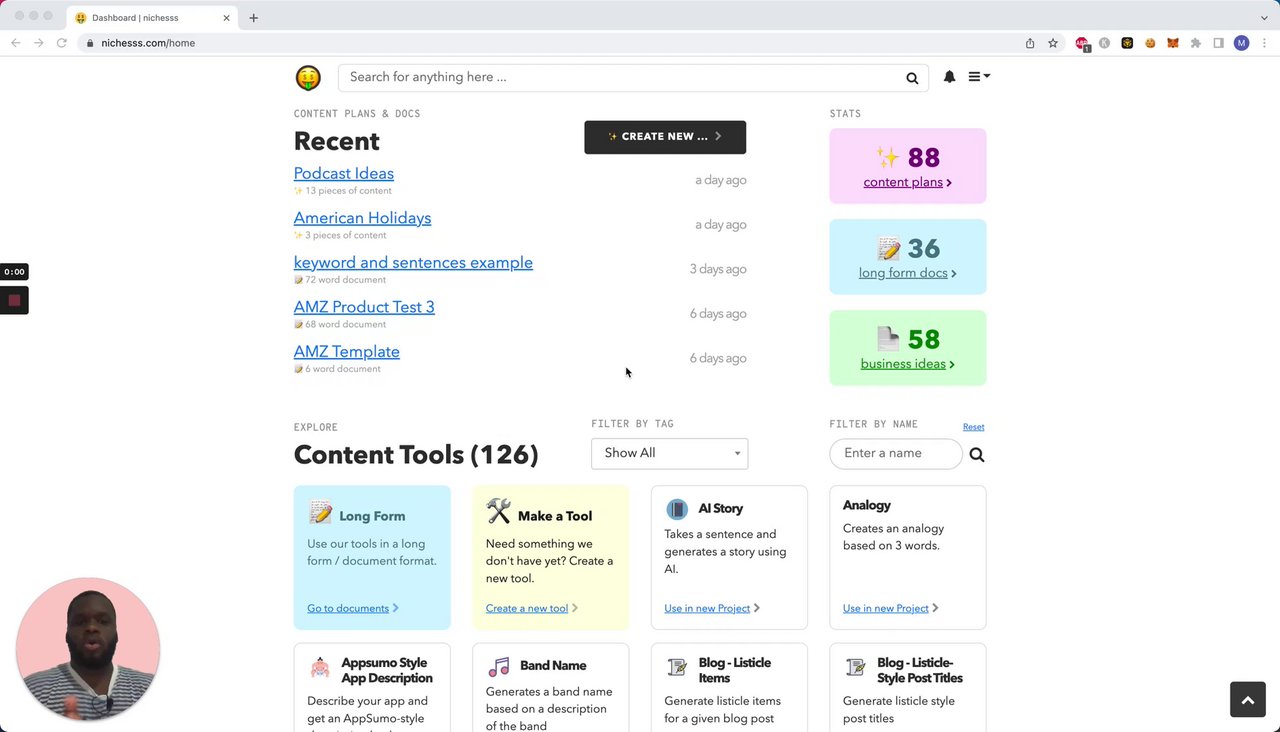The image size is (1280, 732).
Task: Click AI Story Use in new Project
Action: tap(712, 608)
